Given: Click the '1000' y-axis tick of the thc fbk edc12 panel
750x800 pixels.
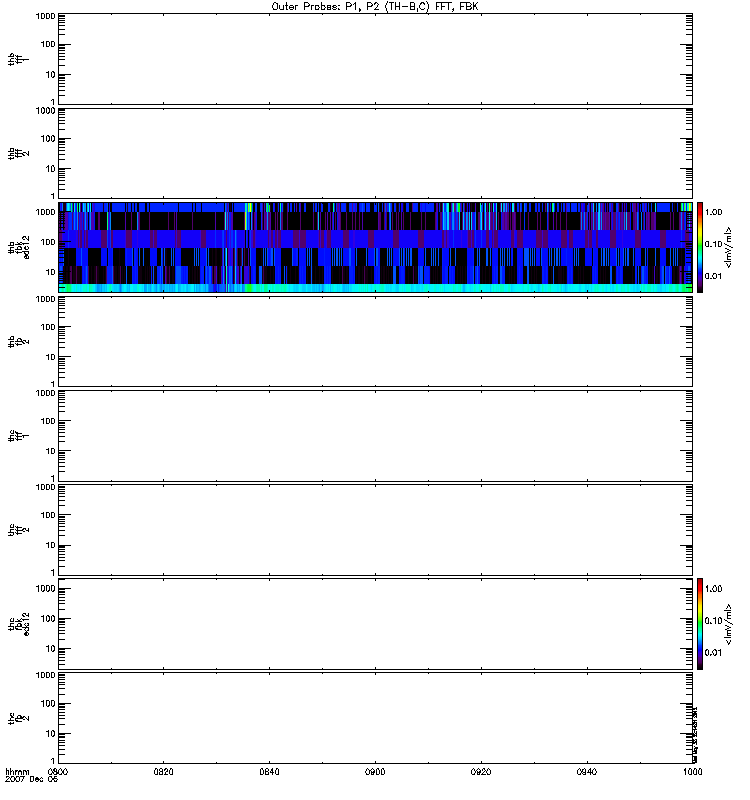Looking at the screenshot, I should (x=45, y=589).
